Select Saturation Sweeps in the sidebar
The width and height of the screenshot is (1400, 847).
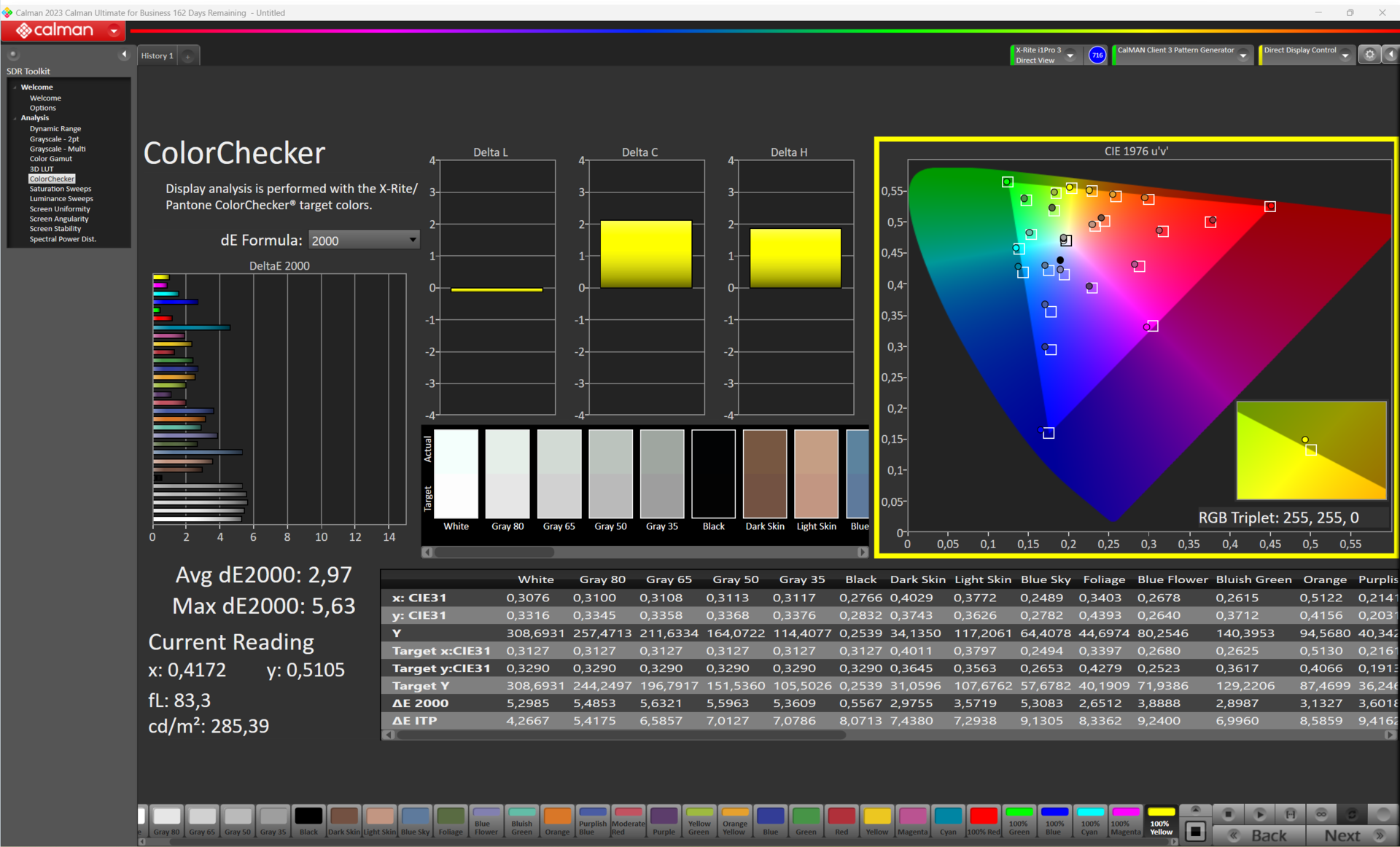pos(61,189)
